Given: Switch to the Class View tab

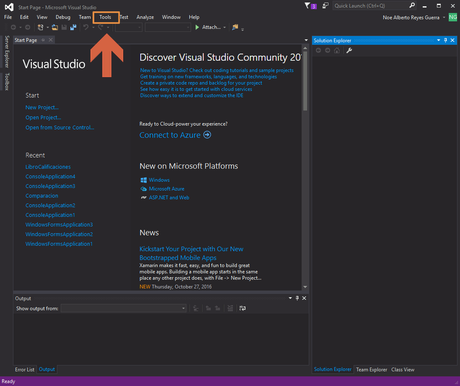Looking at the screenshot, I should coord(403,369).
